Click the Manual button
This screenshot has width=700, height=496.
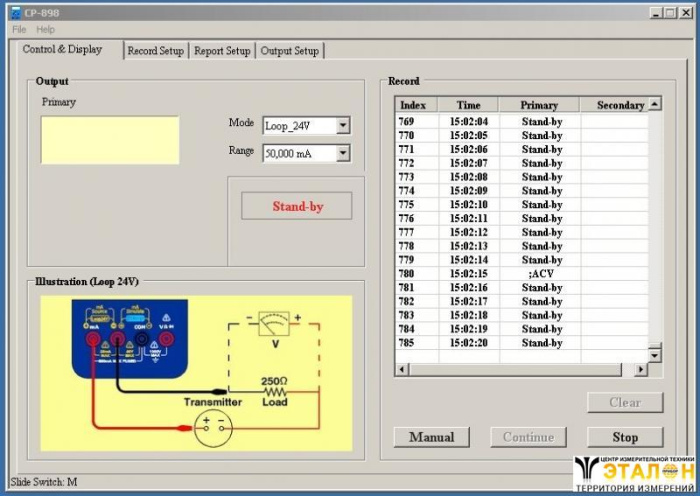click(431, 437)
